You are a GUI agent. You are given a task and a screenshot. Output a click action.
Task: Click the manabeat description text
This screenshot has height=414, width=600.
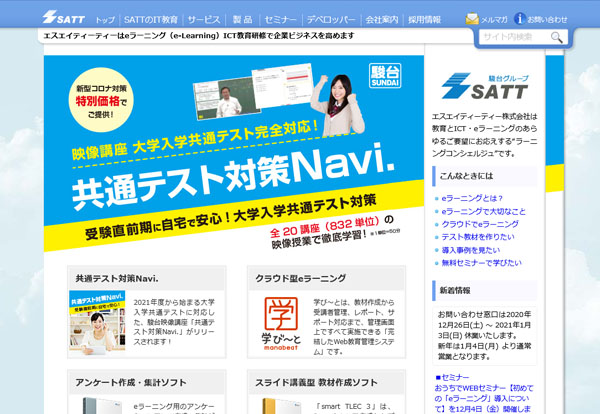(x=354, y=327)
